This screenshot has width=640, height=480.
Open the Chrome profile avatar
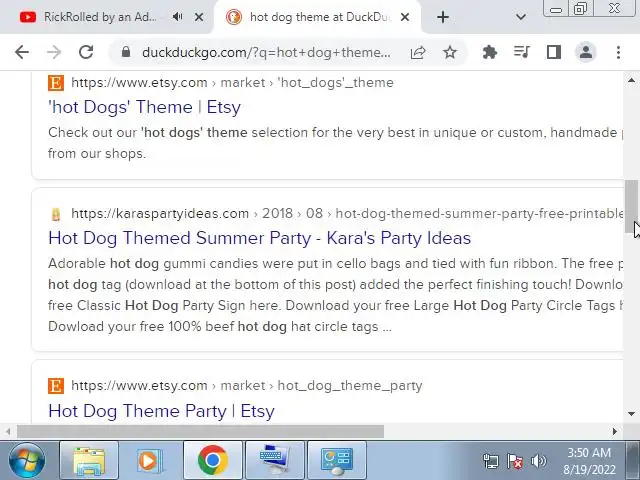pyautogui.click(x=586, y=52)
